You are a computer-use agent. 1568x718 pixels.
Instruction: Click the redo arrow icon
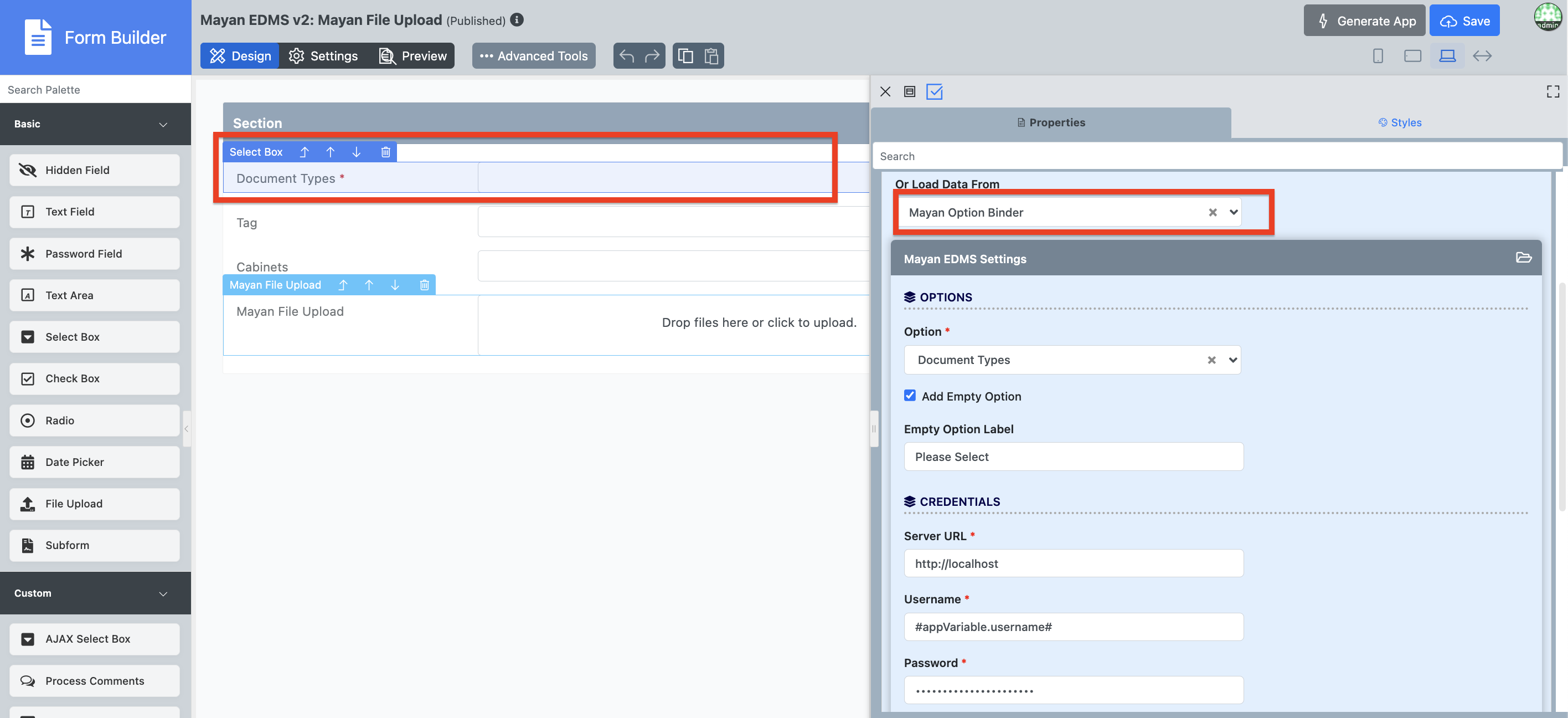tap(652, 56)
